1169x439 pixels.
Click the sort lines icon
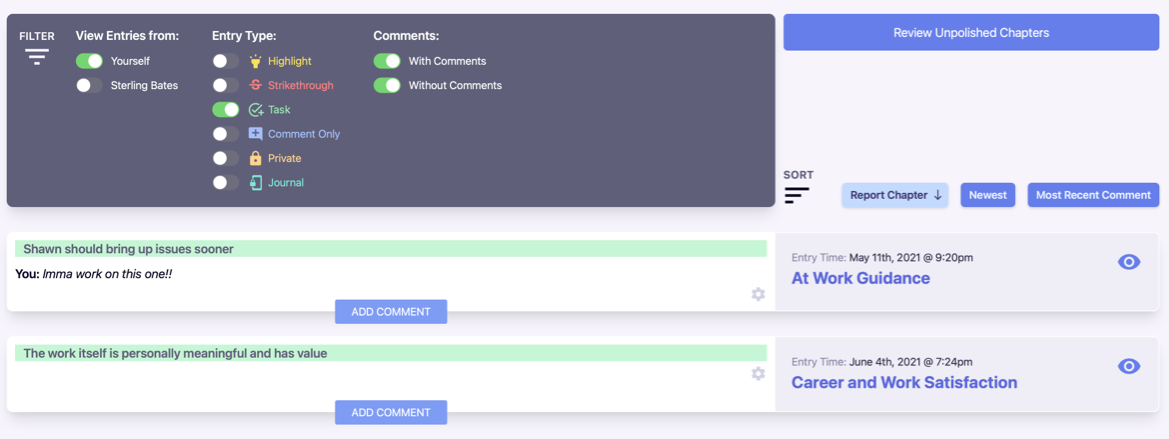click(x=796, y=195)
